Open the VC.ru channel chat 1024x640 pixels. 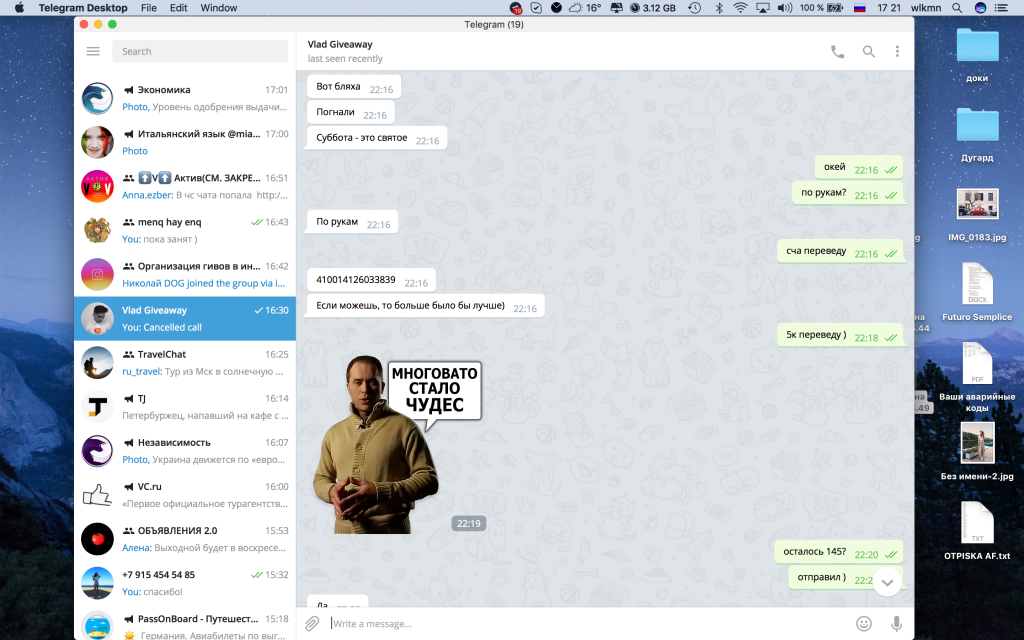[x=185, y=494]
